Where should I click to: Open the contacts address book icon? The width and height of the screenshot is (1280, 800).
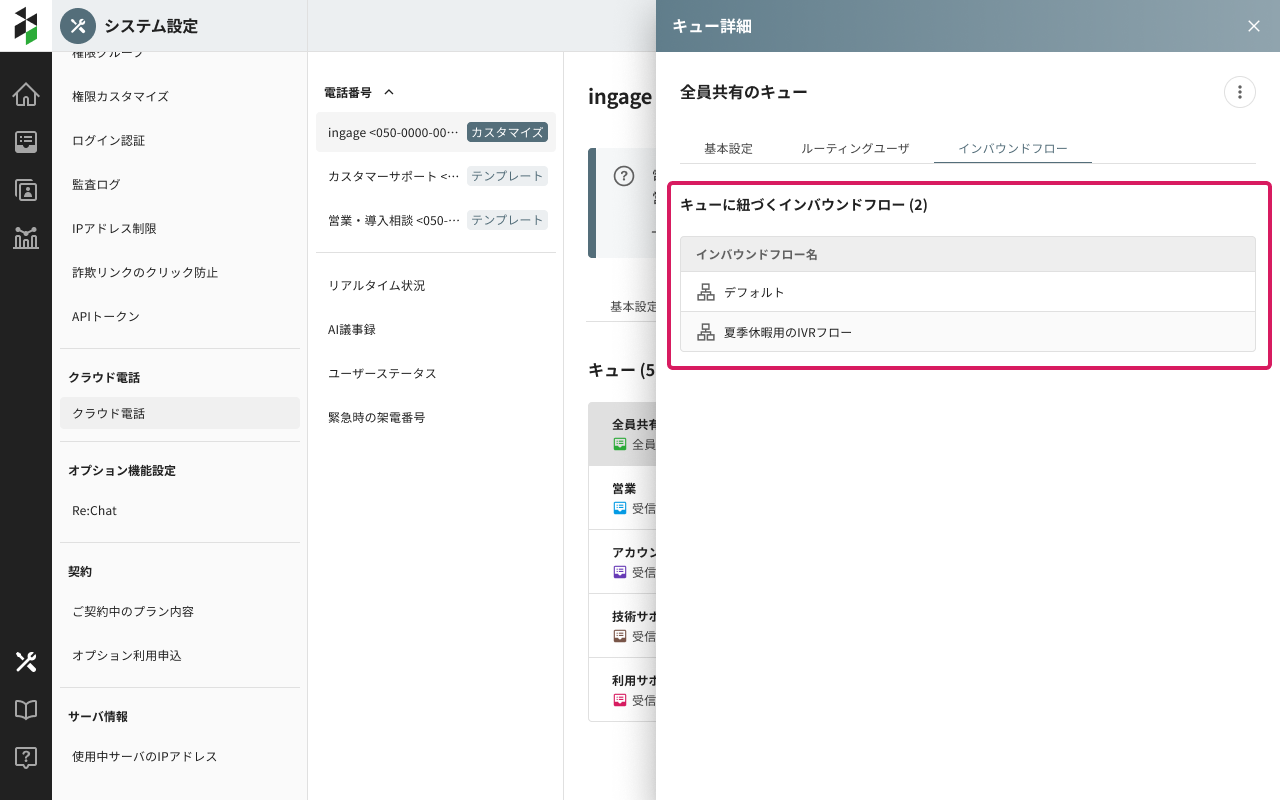coord(26,190)
